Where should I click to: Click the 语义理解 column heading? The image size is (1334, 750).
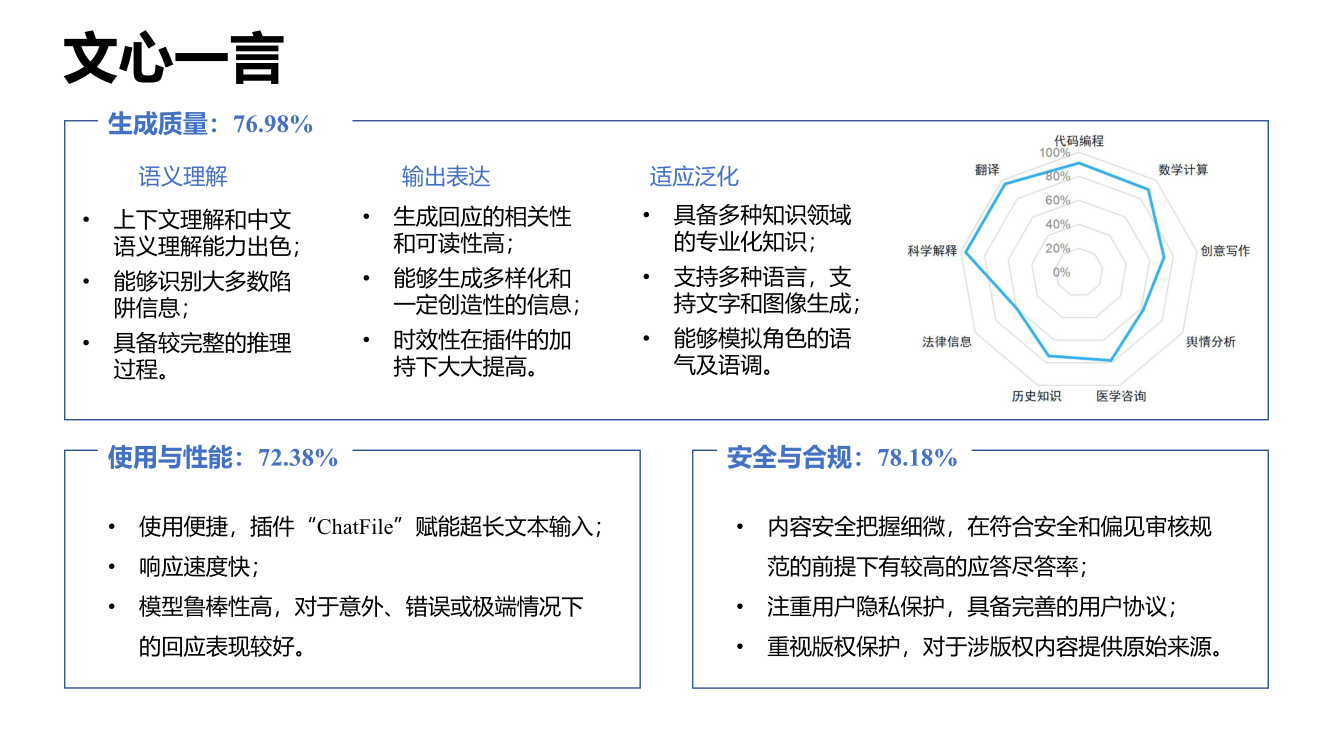pyautogui.click(x=183, y=177)
